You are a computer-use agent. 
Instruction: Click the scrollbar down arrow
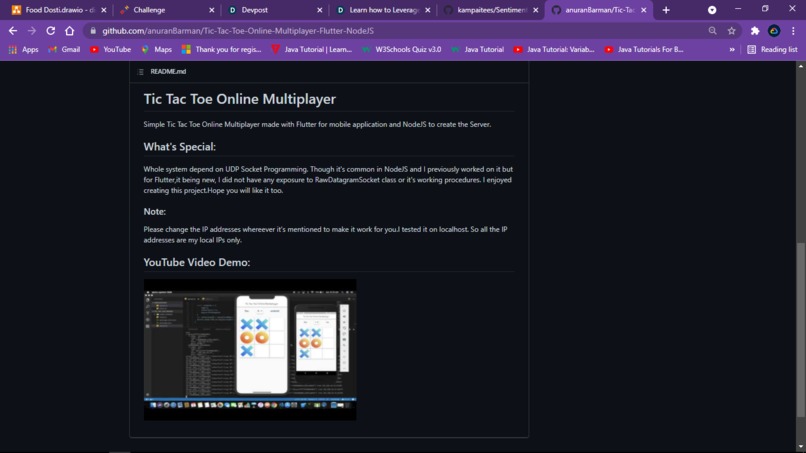click(x=800, y=447)
